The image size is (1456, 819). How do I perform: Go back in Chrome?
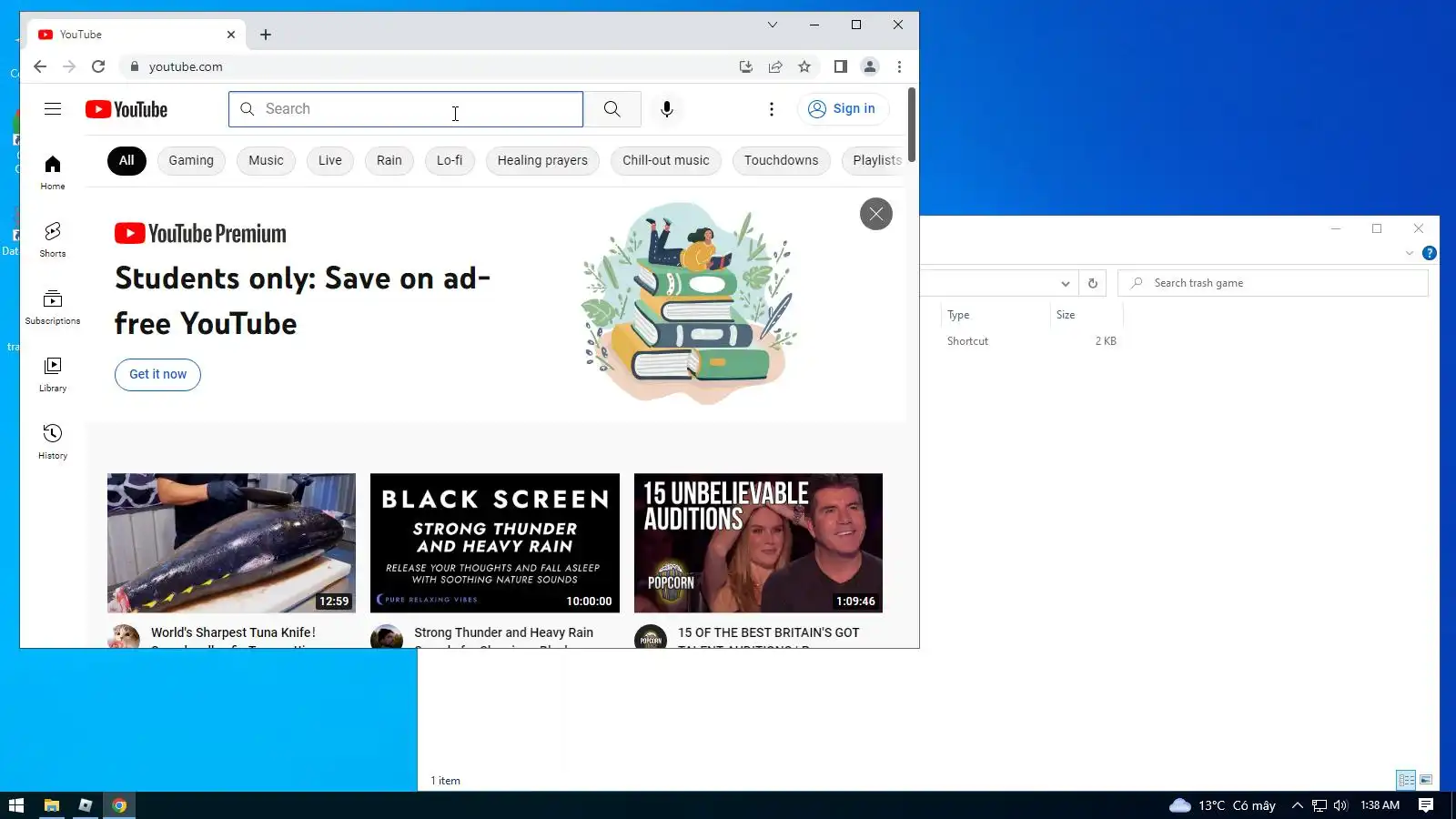click(x=40, y=66)
